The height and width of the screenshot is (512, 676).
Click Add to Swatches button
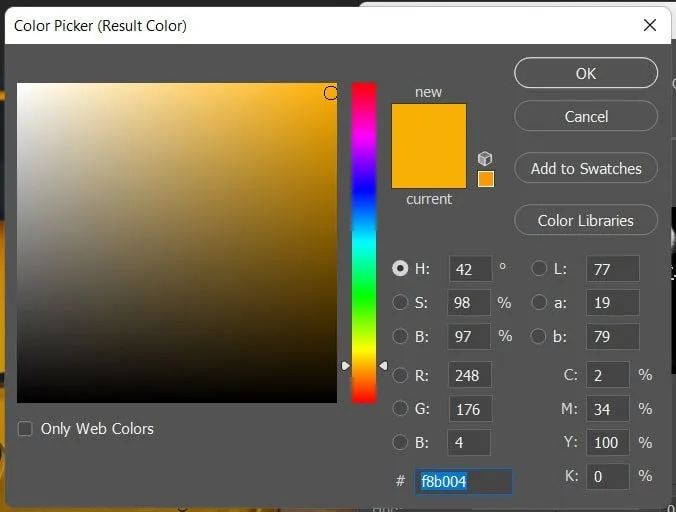pyautogui.click(x=586, y=168)
